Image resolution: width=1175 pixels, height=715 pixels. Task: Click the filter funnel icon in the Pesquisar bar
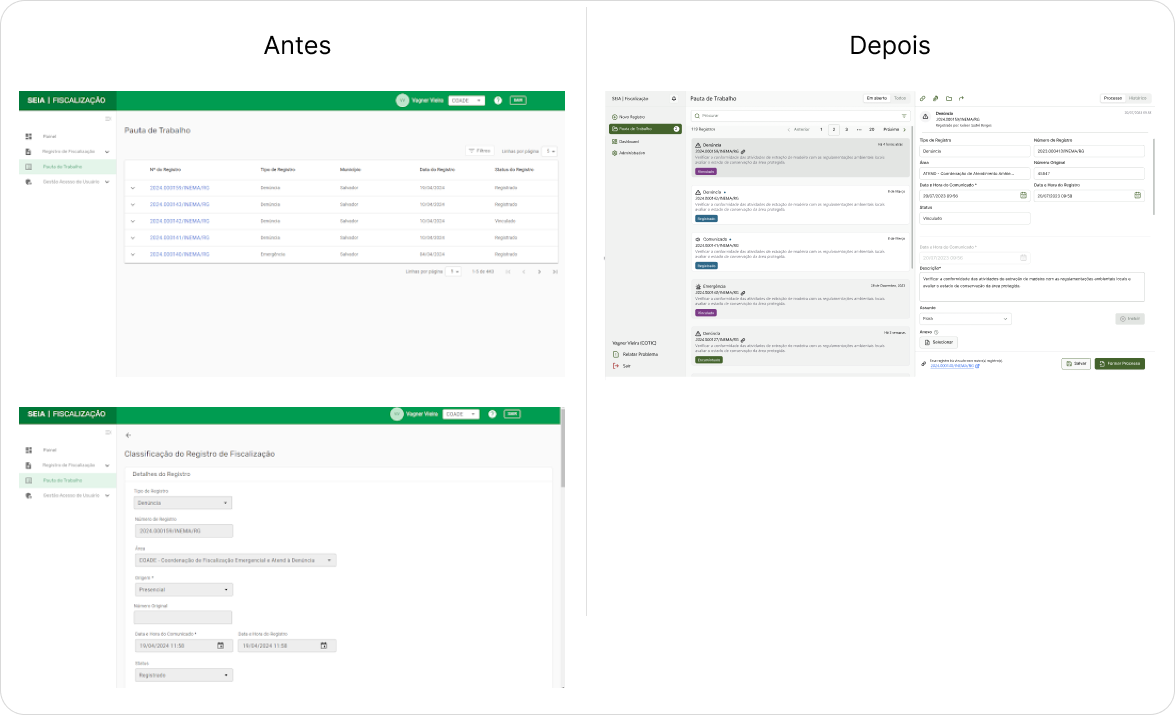point(903,116)
